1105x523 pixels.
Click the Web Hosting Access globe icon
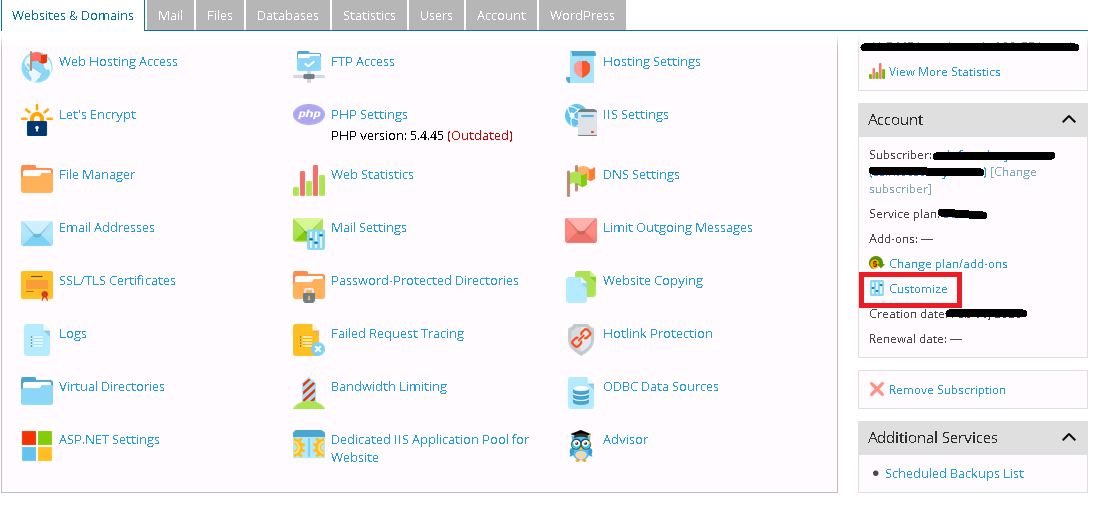pos(37,67)
